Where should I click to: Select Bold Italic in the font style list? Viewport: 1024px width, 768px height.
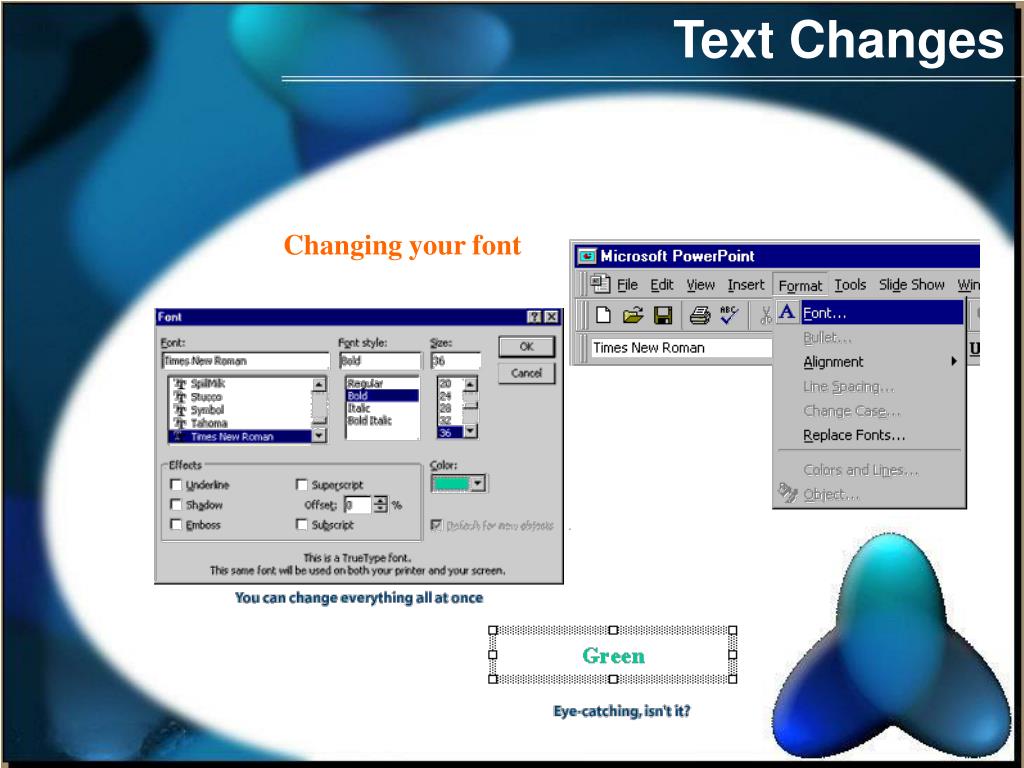(x=382, y=421)
